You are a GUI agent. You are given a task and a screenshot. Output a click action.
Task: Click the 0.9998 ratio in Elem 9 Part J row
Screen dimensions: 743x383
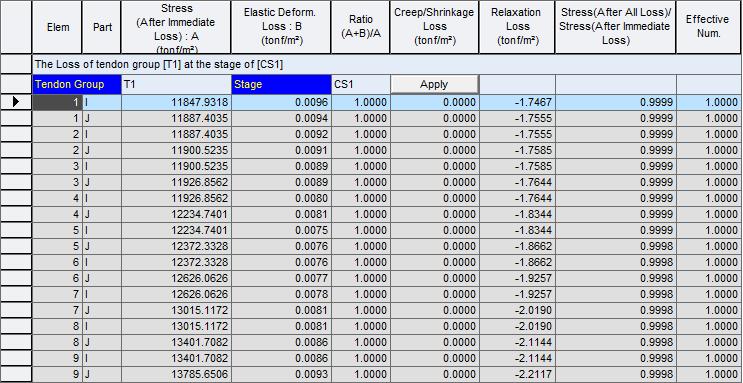[x=616, y=374]
